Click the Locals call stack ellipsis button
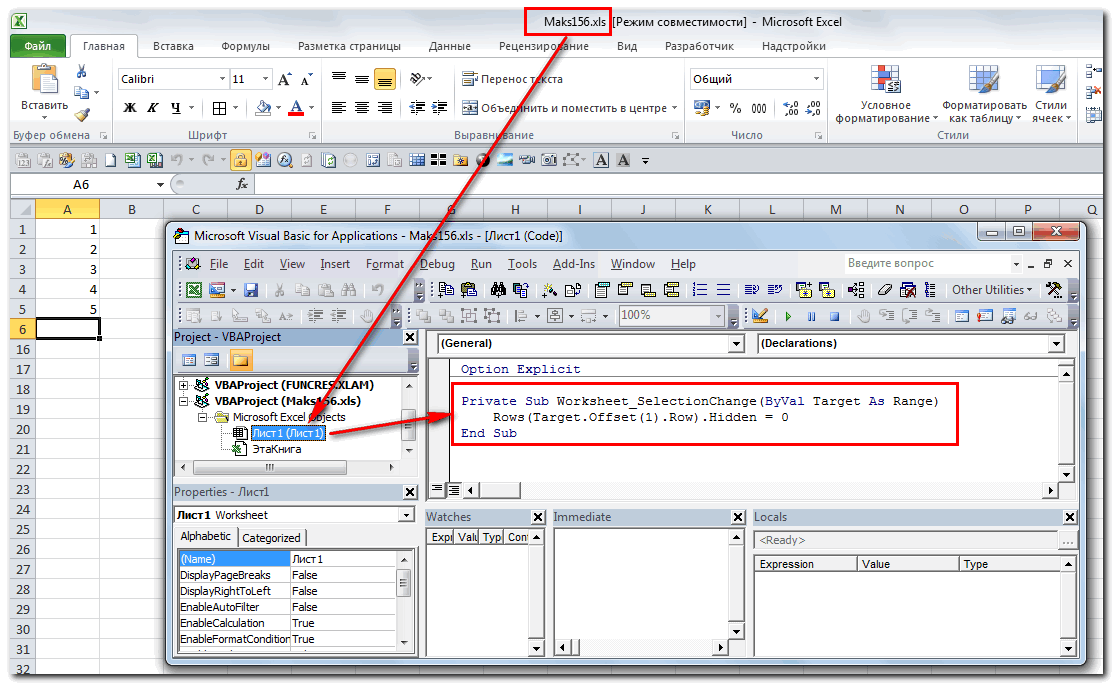1114x685 pixels. point(1067,541)
